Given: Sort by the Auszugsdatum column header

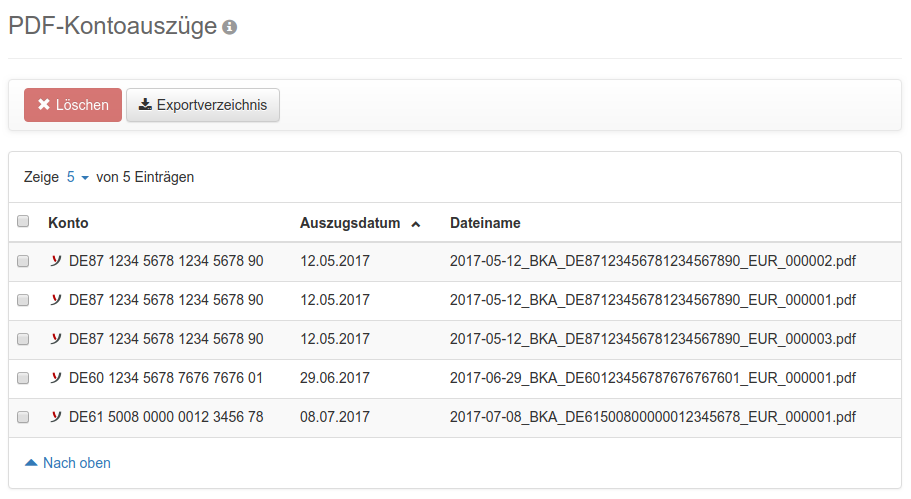Looking at the screenshot, I should (350, 223).
